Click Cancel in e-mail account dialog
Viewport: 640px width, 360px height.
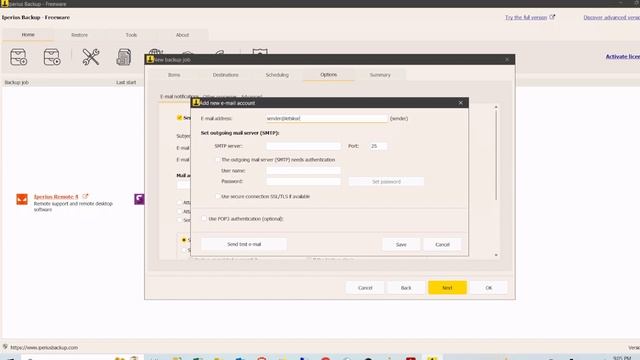click(x=442, y=244)
